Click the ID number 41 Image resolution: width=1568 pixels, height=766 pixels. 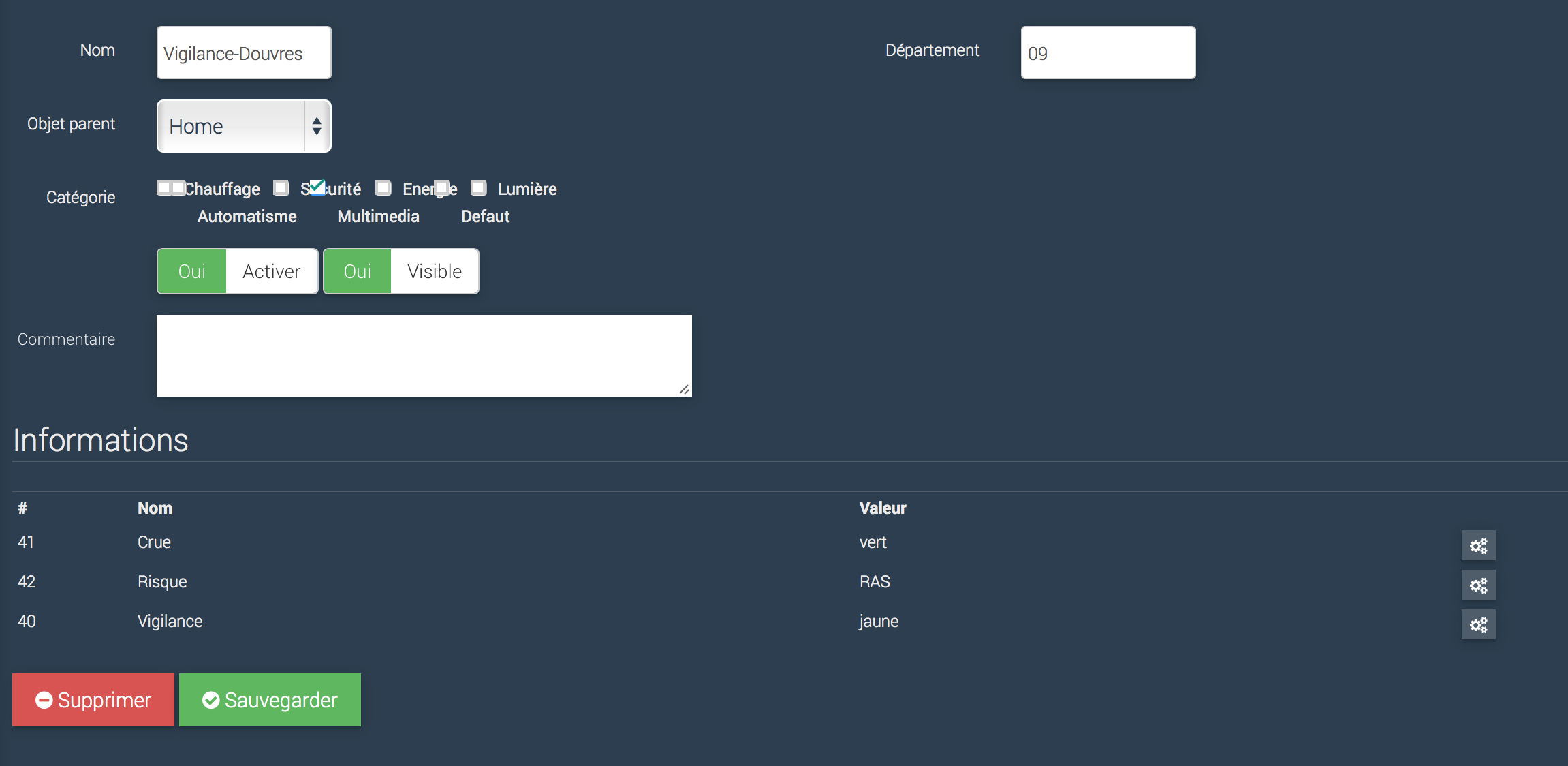pos(26,542)
